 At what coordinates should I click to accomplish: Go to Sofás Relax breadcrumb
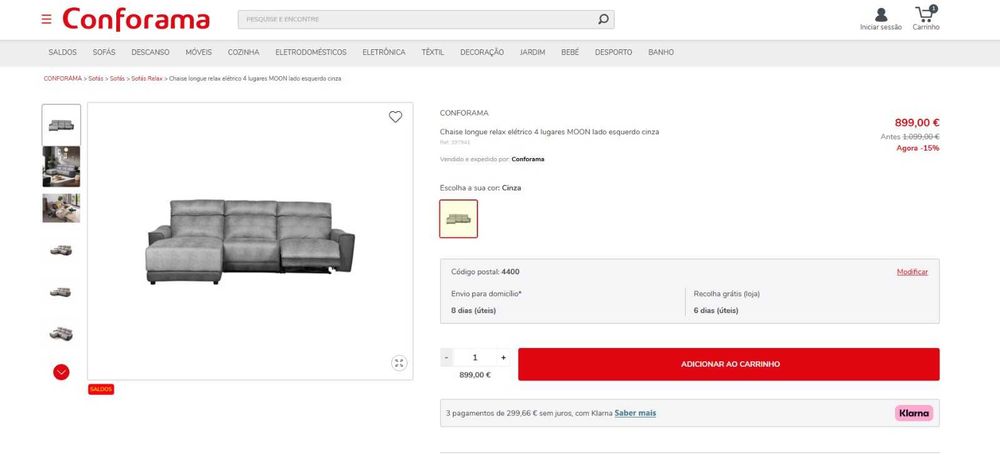pyautogui.click(x=146, y=78)
